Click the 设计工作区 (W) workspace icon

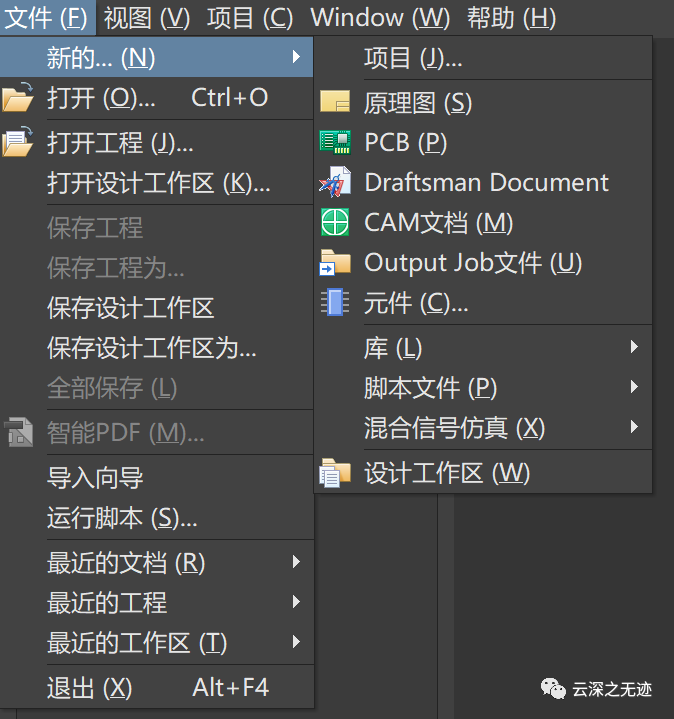pos(335,473)
